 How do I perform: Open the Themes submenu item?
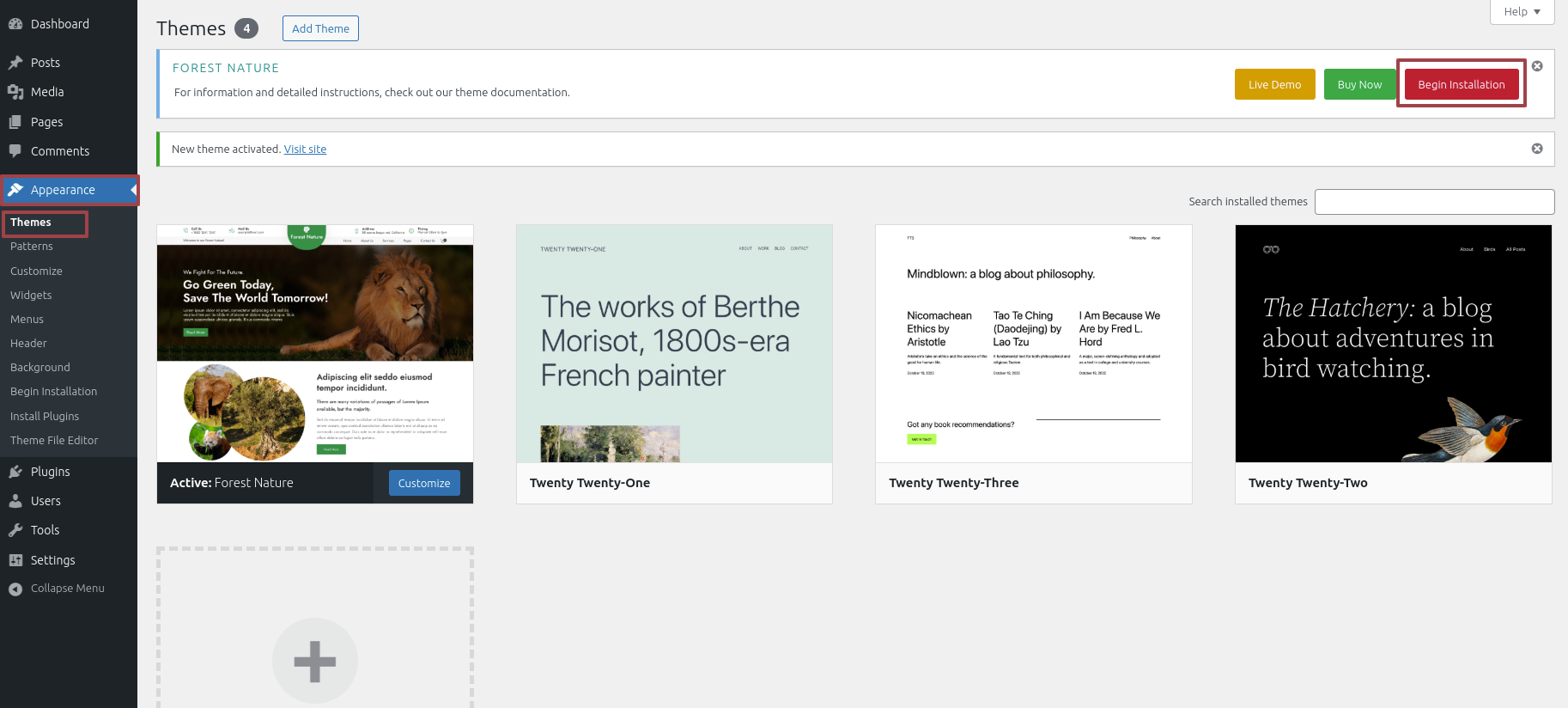point(31,223)
